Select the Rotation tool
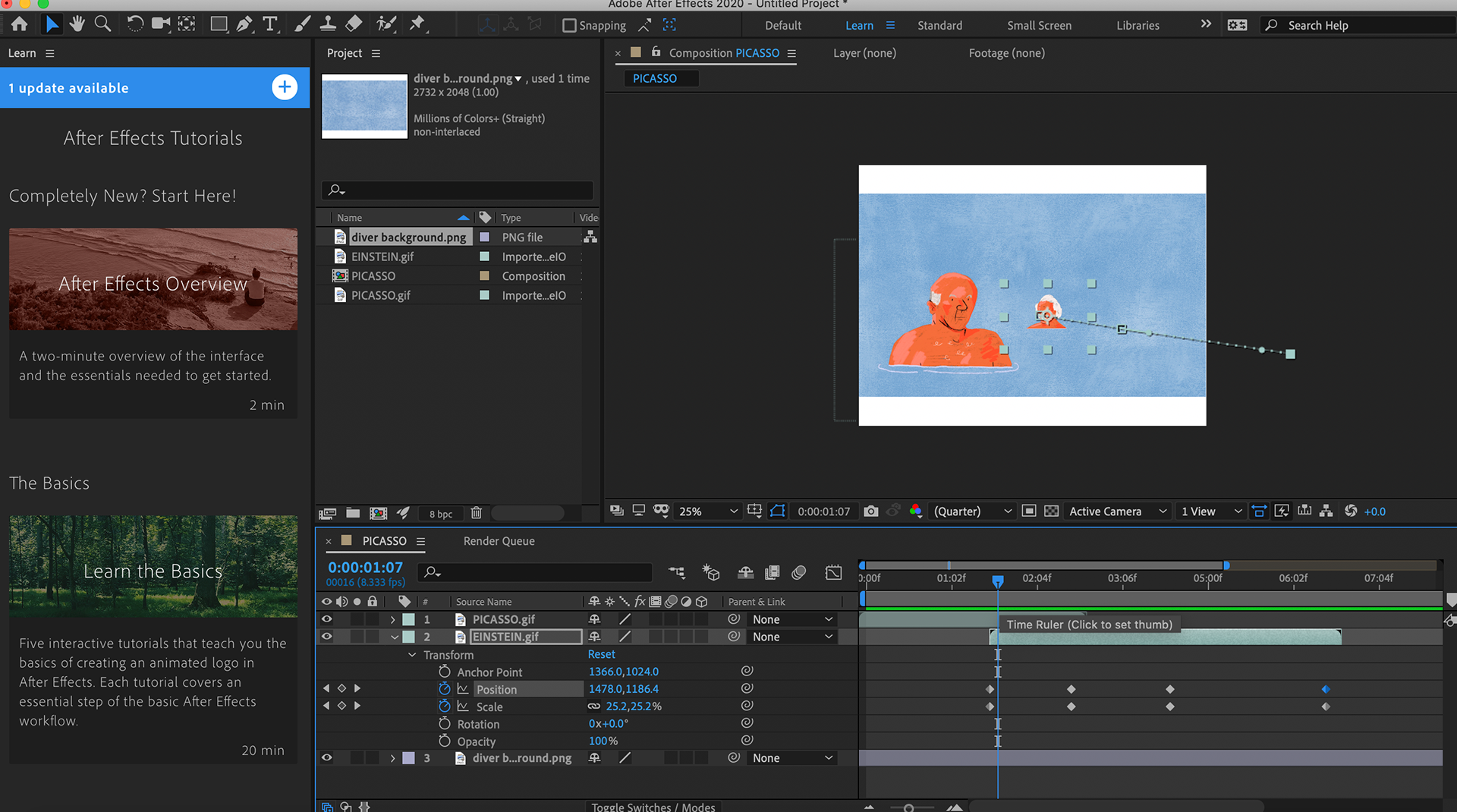 [135, 24]
